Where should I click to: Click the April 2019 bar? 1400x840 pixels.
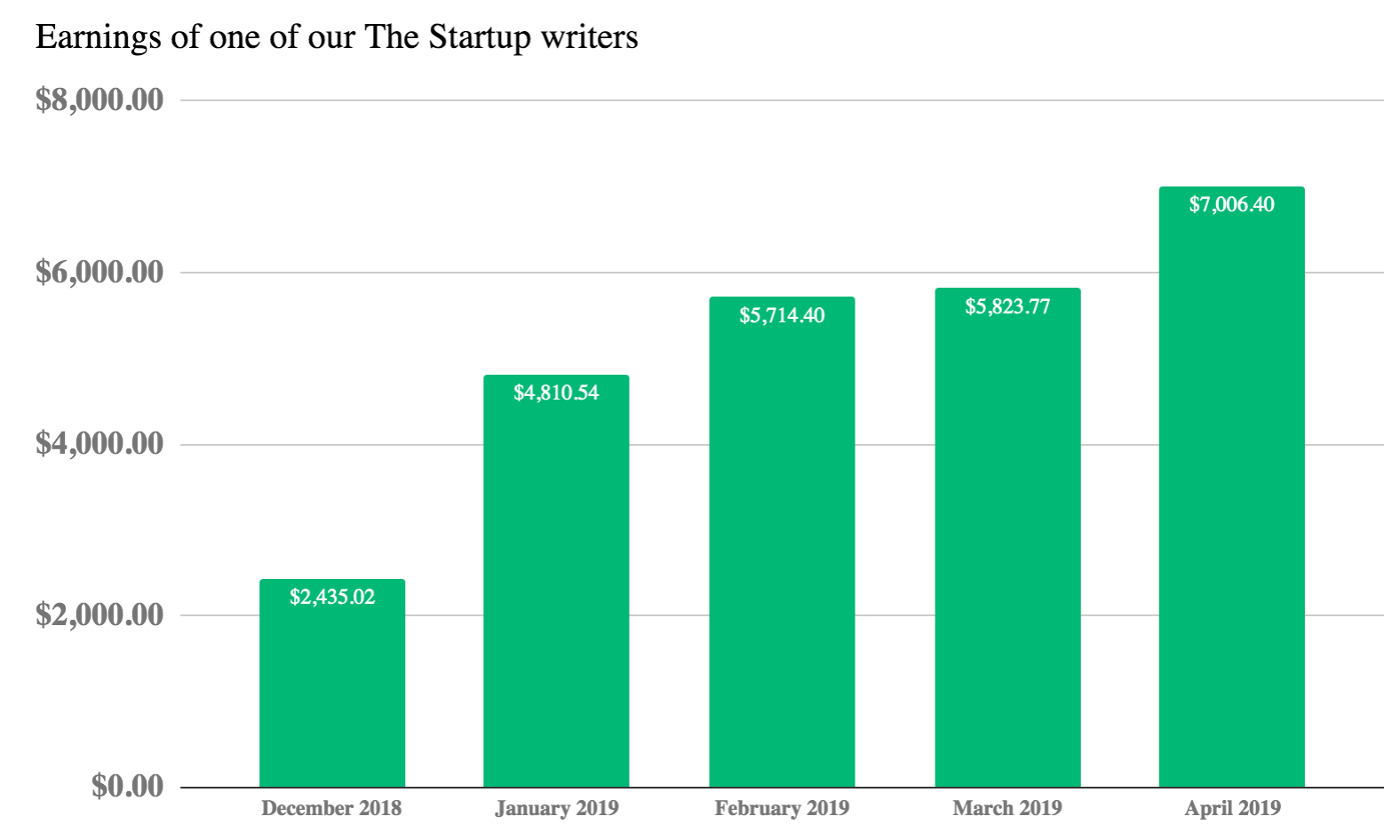1231,487
